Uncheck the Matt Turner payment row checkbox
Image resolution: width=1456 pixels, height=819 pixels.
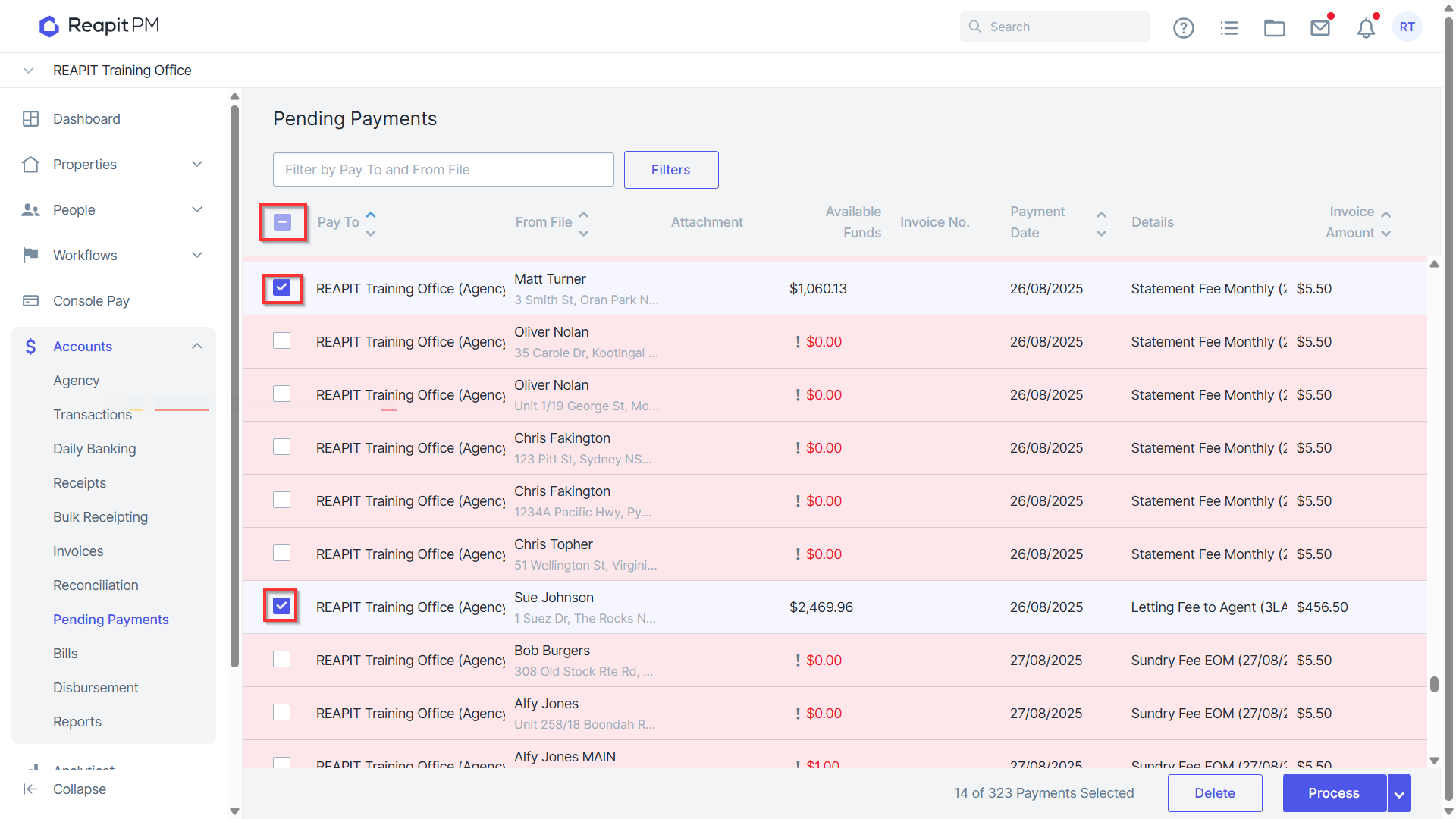(x=282, y=288)
